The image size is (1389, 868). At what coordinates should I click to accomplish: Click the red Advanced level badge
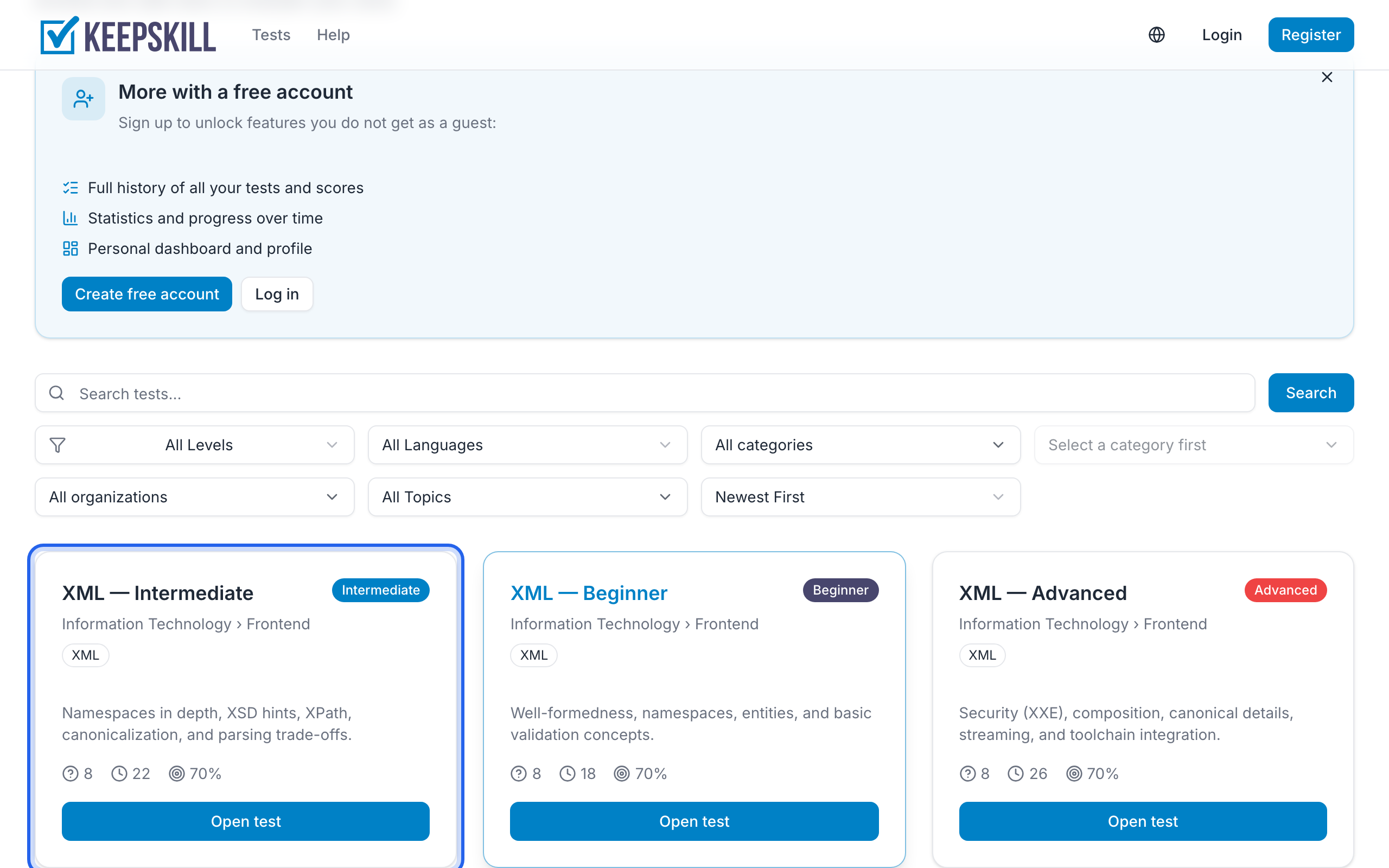pyautogui.click(x=1285, y=590)
